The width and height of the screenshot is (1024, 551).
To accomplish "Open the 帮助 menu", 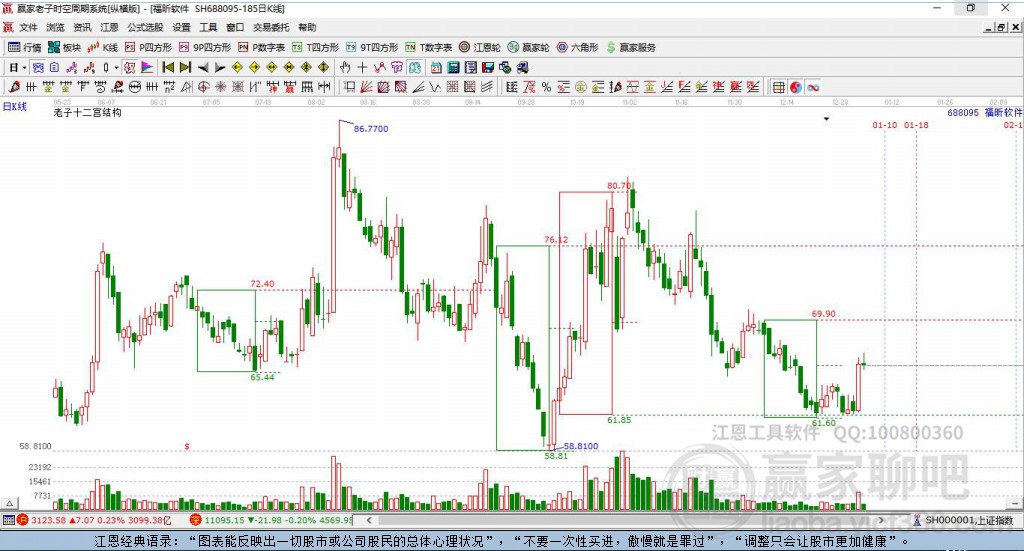I will pyautogui.click(x=307, y=27).
